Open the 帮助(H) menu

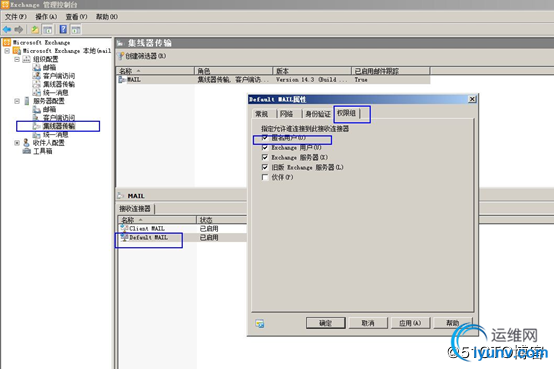click(107, 17)
